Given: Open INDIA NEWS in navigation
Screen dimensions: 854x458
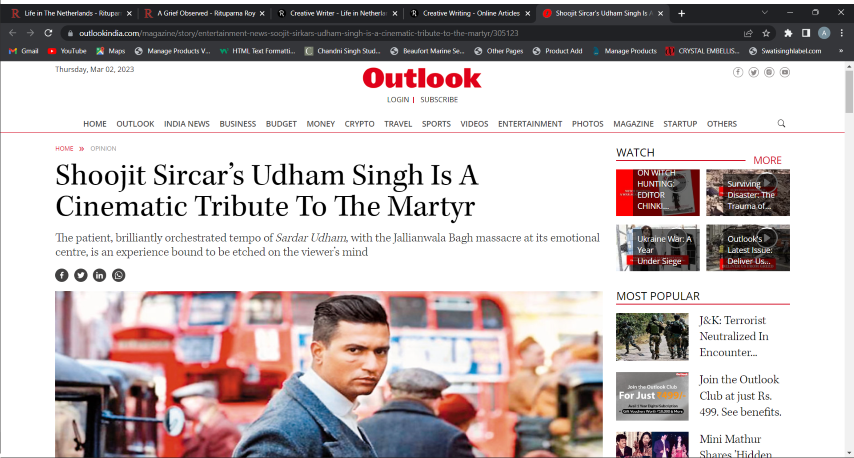Looking at the screenshot, I should [x=187, y=124].
